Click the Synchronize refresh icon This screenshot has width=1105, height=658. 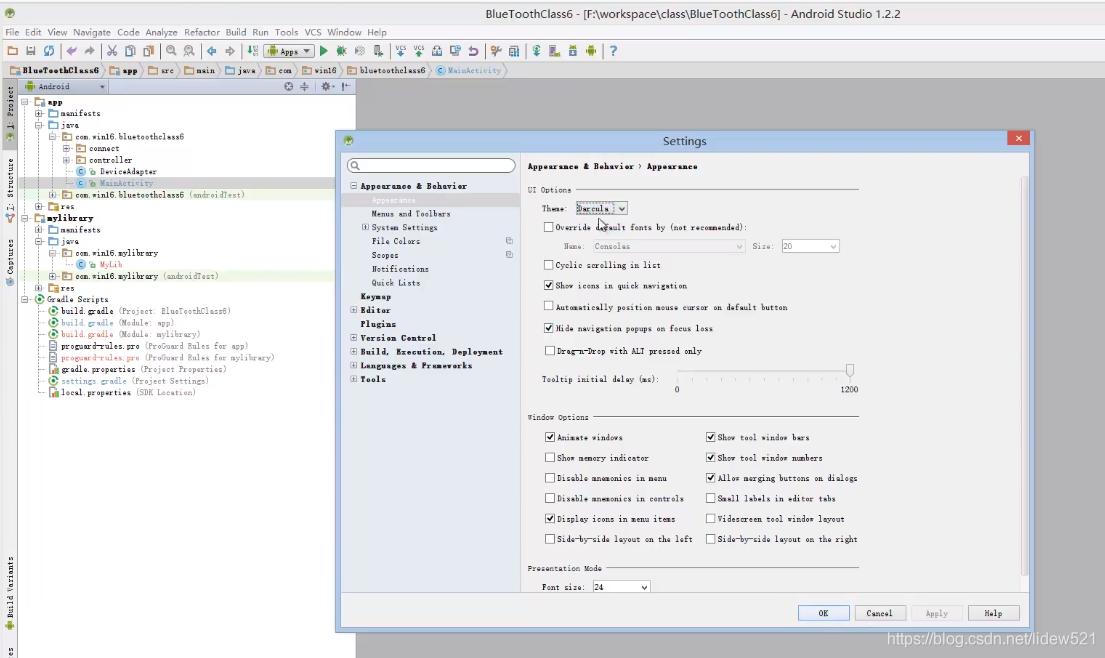48,51
